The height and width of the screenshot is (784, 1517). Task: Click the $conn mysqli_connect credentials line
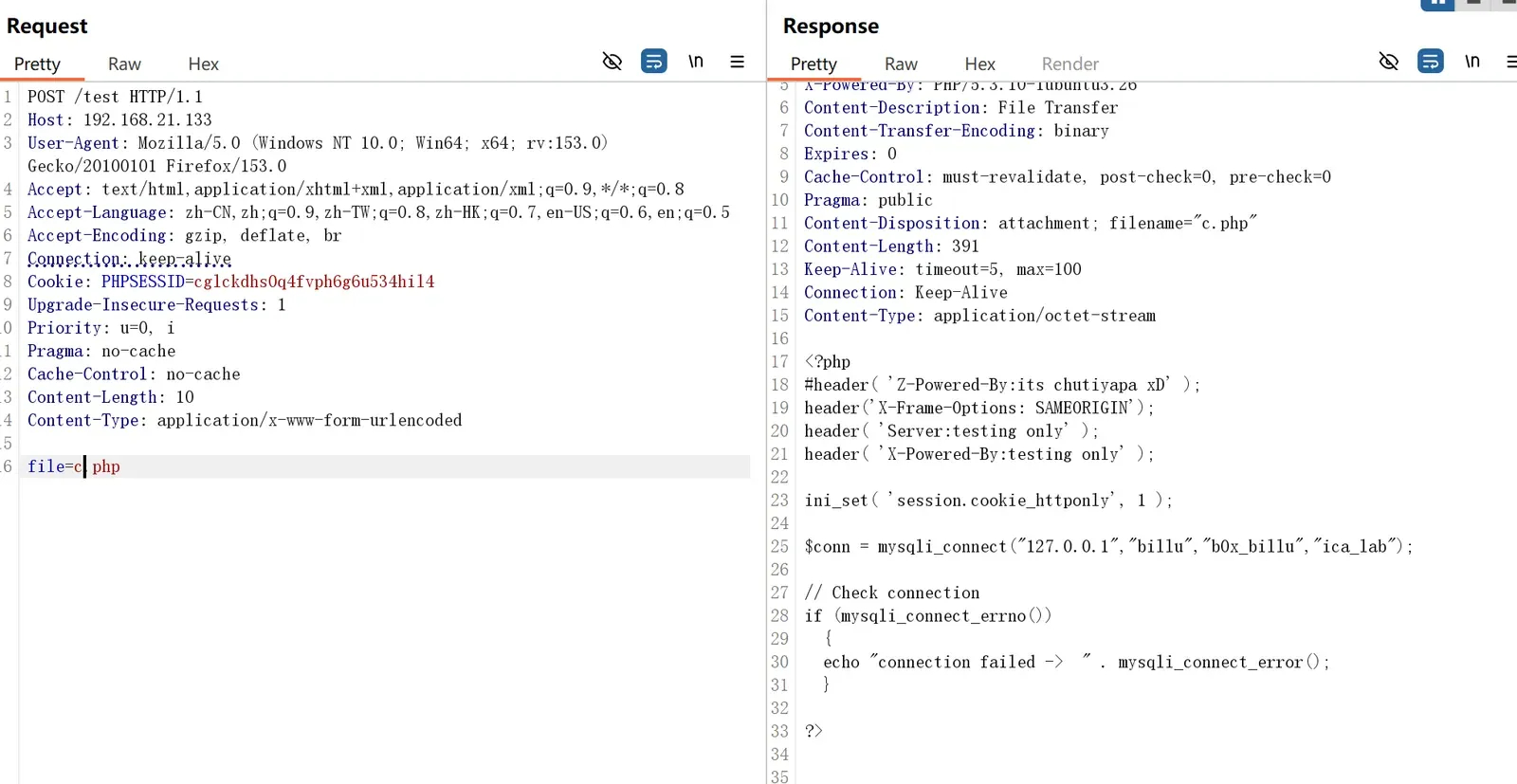tap(1108, 547)
